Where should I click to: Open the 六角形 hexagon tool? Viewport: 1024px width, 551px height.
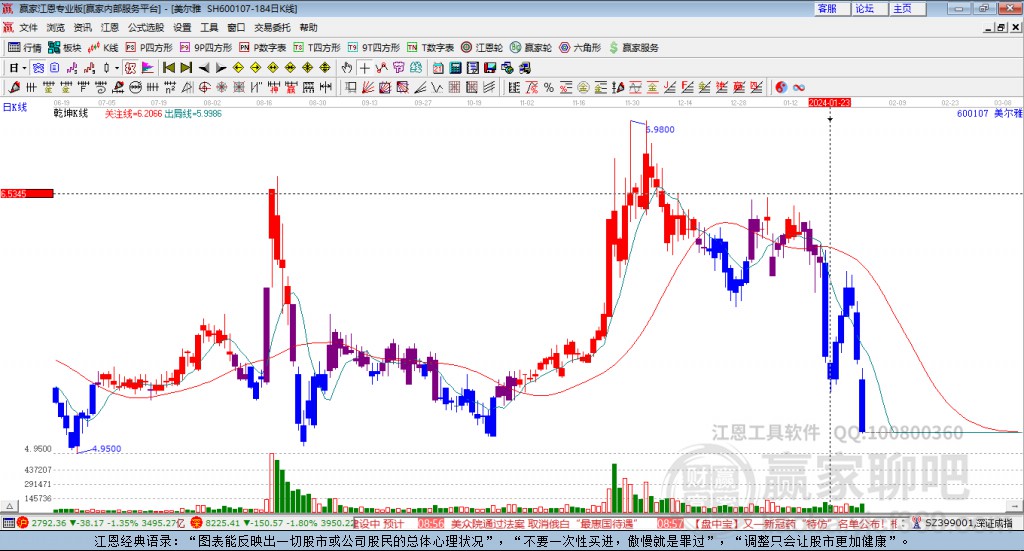(580, 48)
